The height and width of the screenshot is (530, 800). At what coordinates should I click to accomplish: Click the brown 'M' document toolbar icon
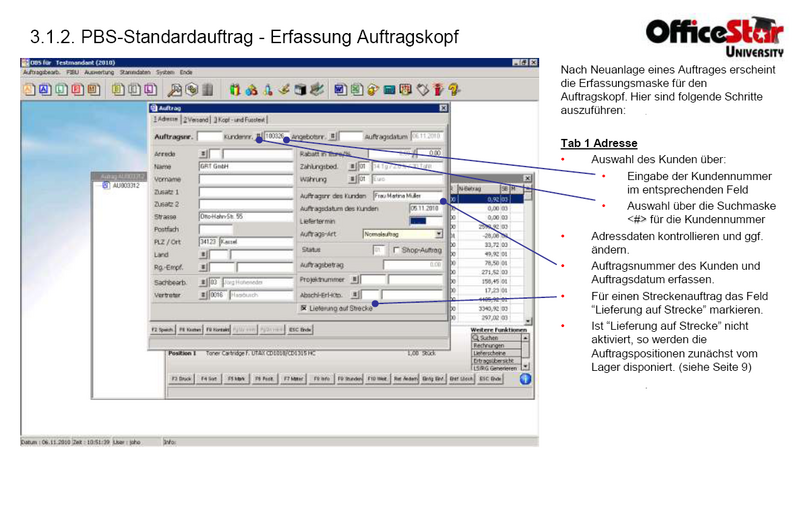point(93,90)
